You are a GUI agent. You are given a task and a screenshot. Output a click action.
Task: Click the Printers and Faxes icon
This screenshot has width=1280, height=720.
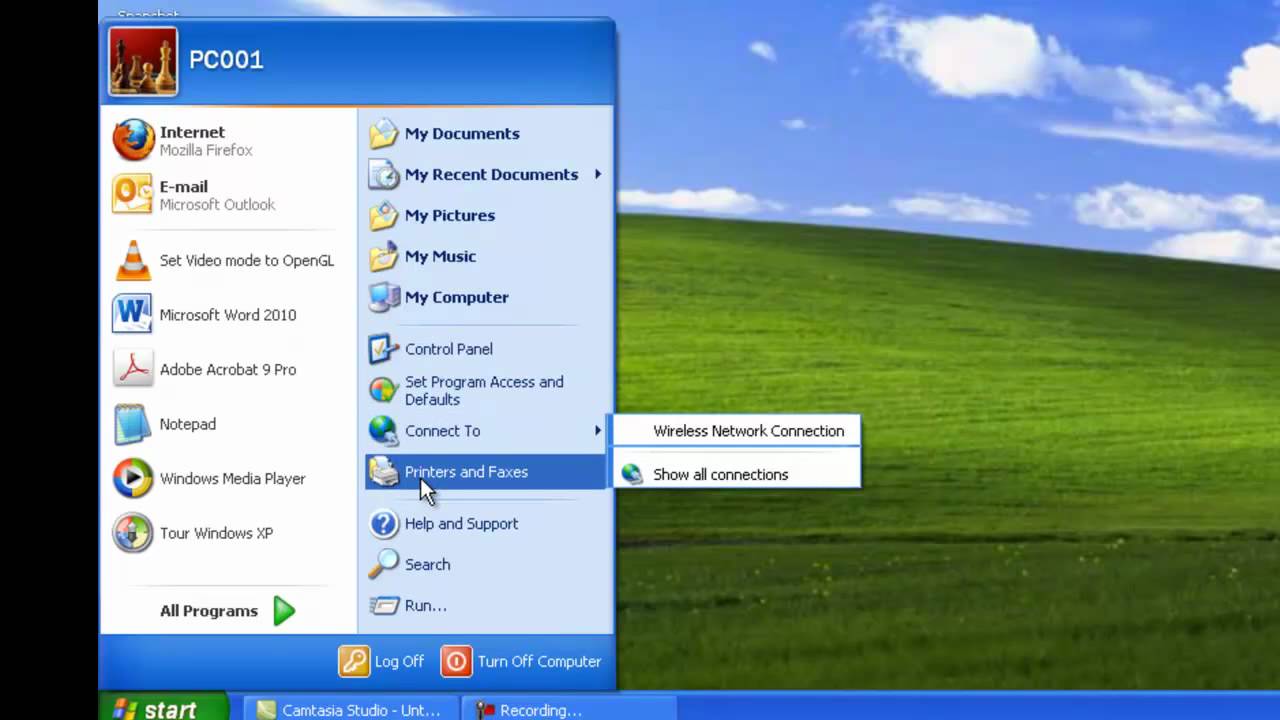(384, 472)
